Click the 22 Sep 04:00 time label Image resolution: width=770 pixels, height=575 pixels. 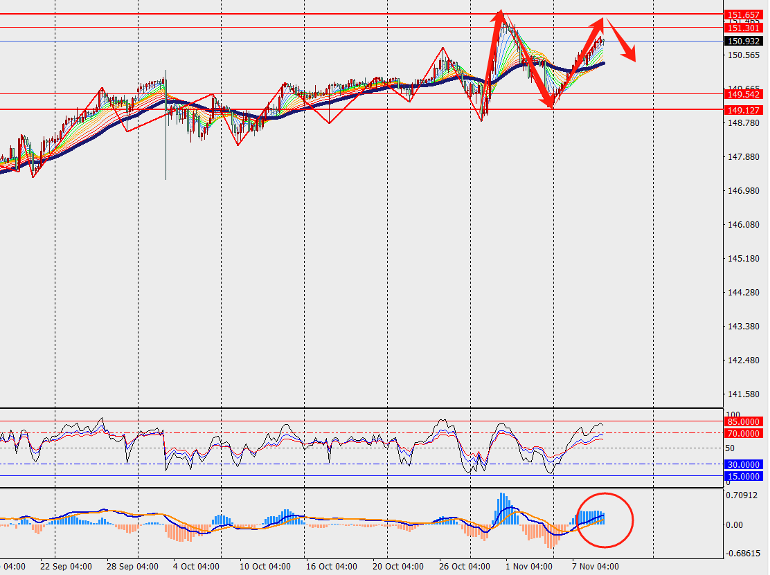point(66,567)
